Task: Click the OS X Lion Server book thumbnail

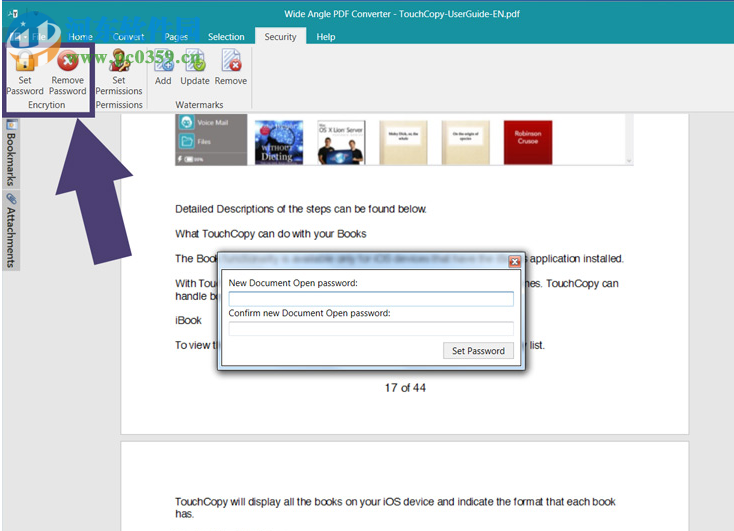Action: [x=341, y=142]
